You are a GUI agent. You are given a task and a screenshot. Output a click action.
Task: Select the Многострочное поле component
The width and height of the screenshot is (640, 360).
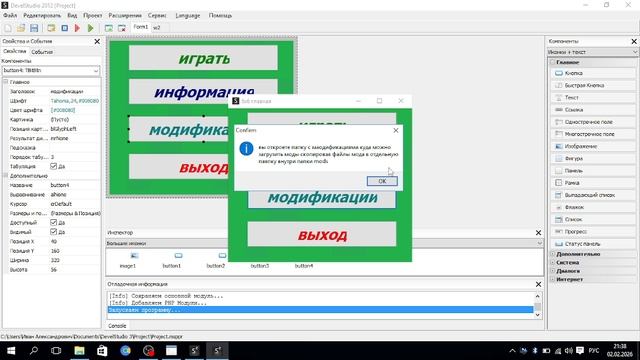[x=592, y=134]
